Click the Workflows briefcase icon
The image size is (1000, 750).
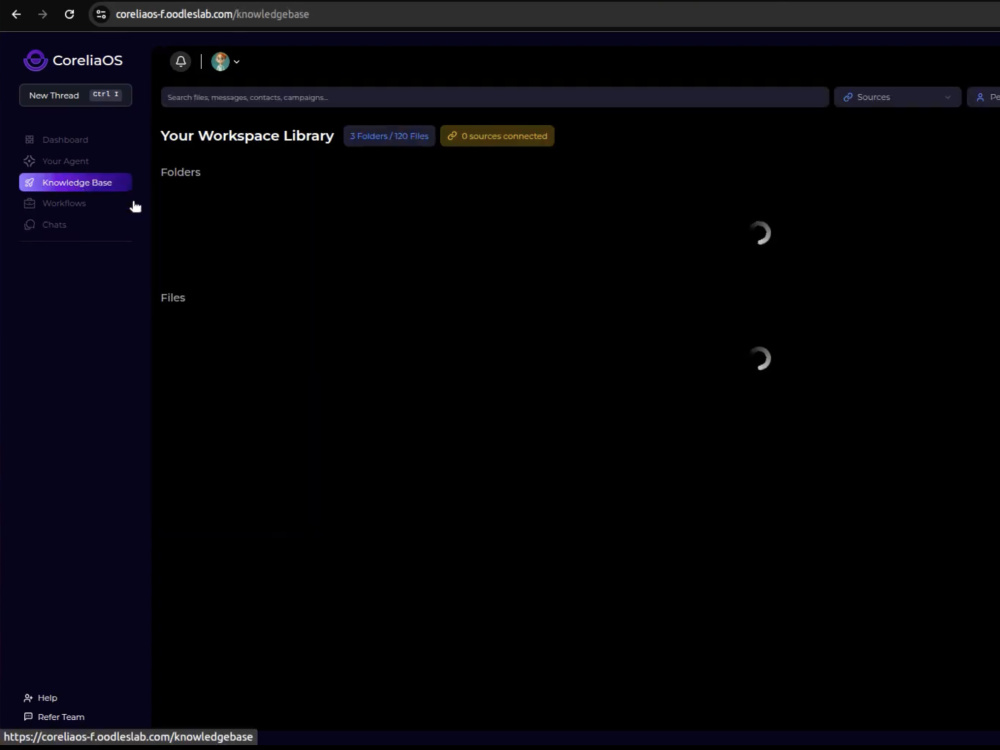(x=29, y=203)
